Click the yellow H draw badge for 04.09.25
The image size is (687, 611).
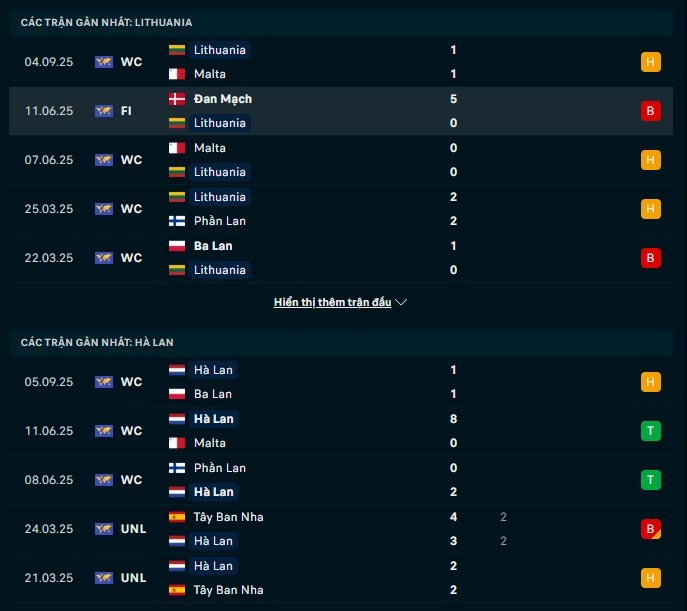tap(650, 62)
